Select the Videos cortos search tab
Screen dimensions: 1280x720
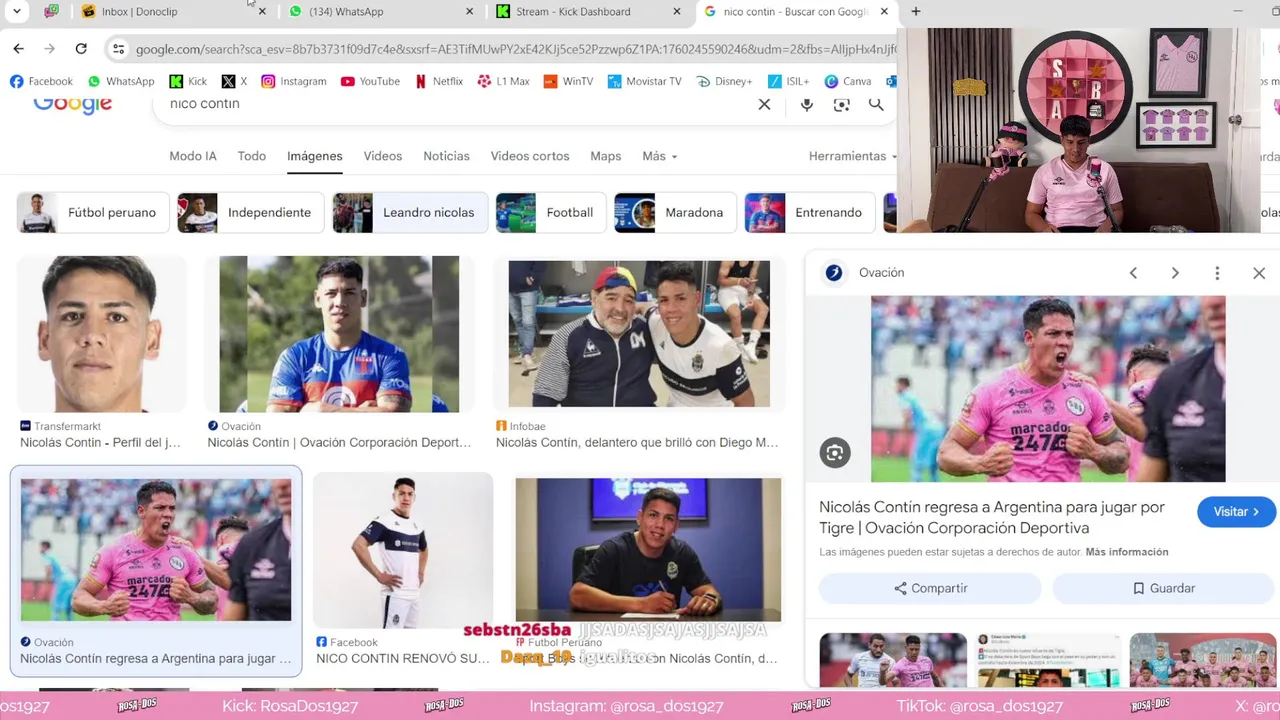(x=530, y=156)
